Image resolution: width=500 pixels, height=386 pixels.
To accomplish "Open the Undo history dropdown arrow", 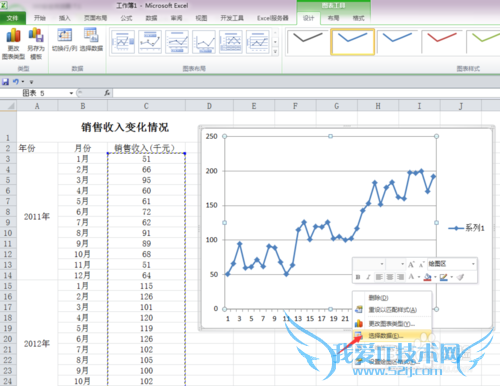I will (23, 82).
